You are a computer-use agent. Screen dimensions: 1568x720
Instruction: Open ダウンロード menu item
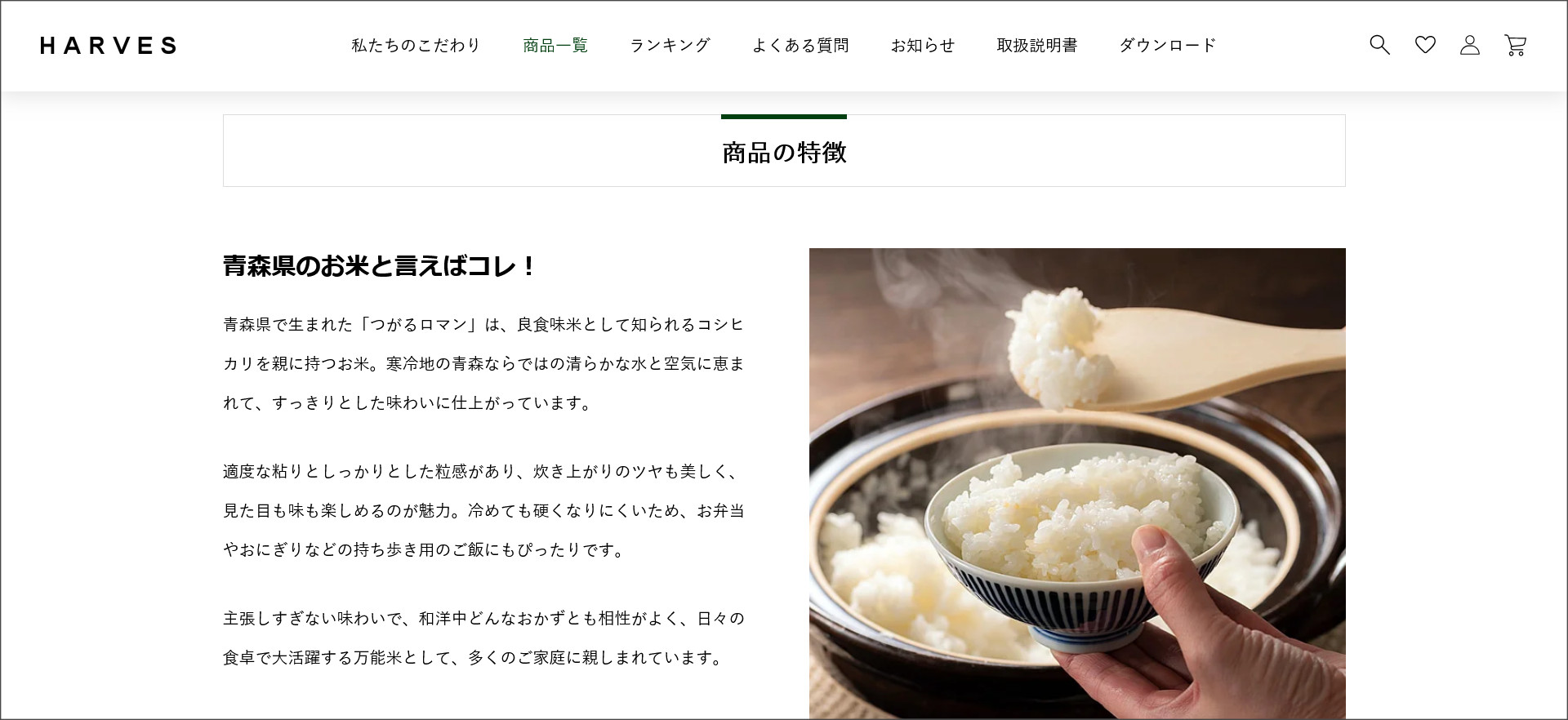(1168, 46)
